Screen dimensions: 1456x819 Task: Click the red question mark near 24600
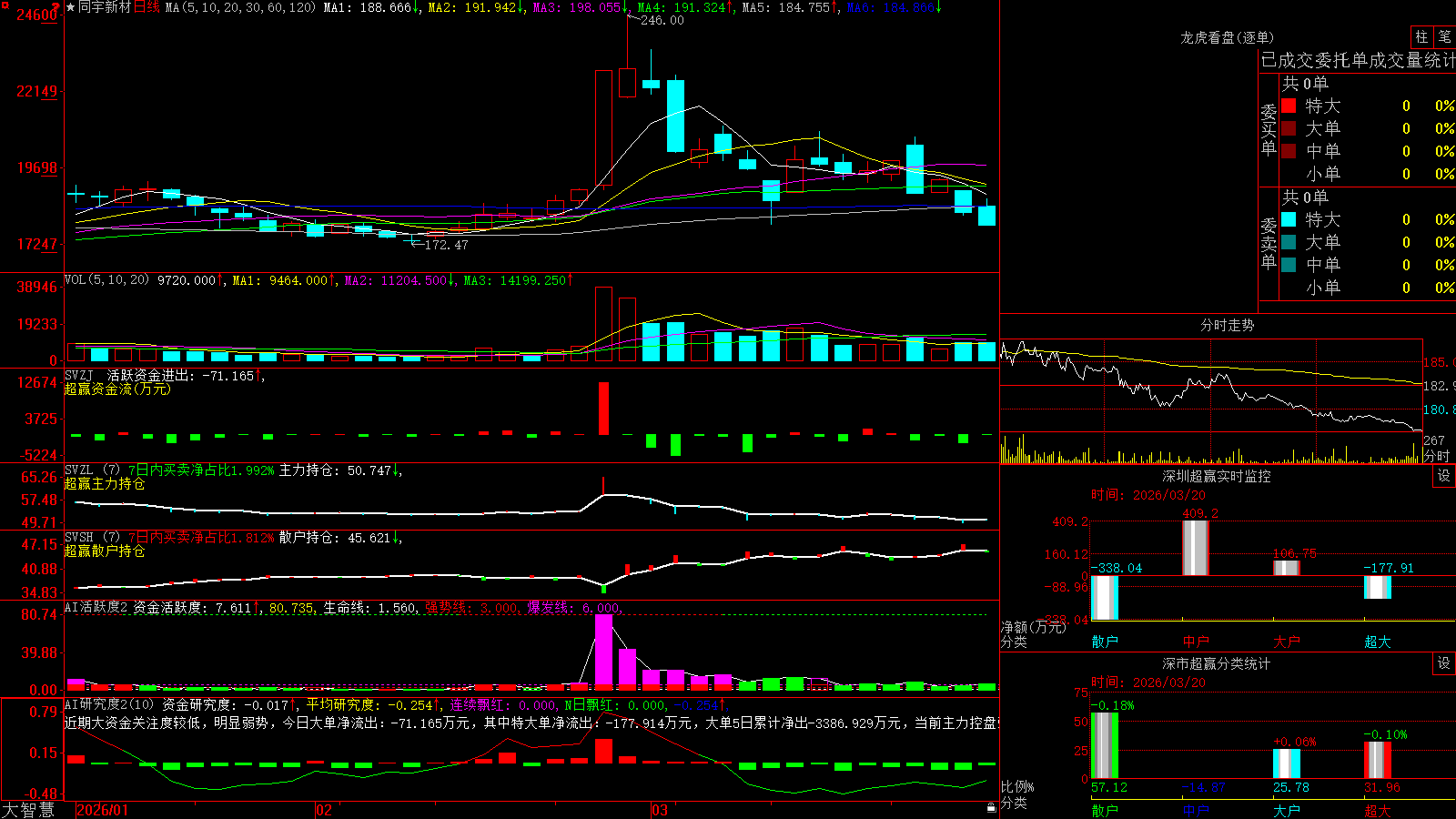pyautogui.click(x=56, y=6)
